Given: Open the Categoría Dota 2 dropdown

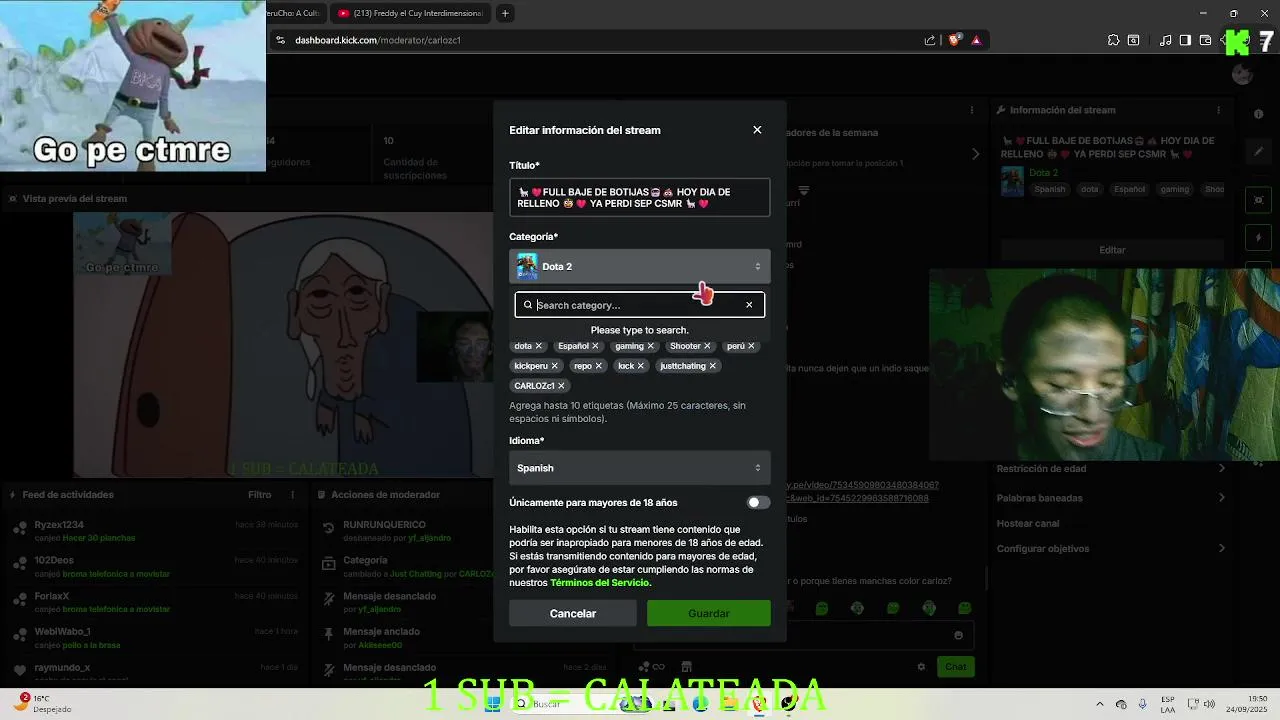Looking at the screenshot, I should (x=640, y=266).
